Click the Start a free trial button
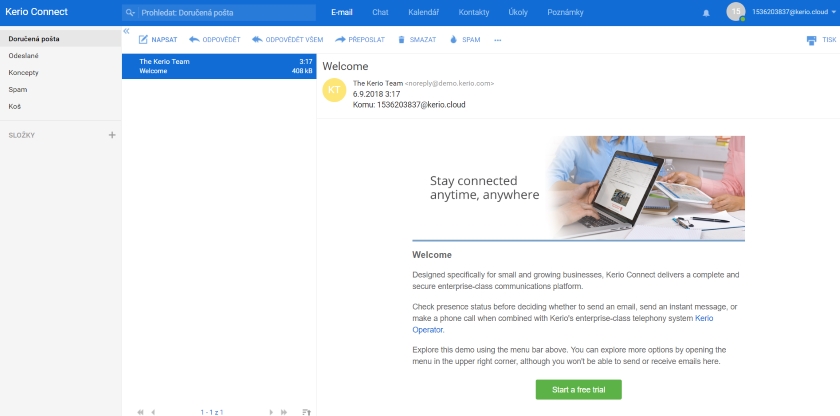 click(x=579, y=390)
